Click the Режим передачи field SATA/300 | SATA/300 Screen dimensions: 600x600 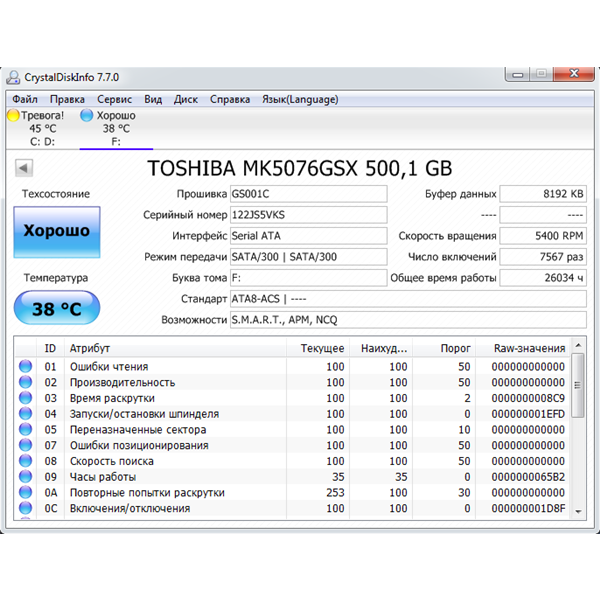pos(308,257)
